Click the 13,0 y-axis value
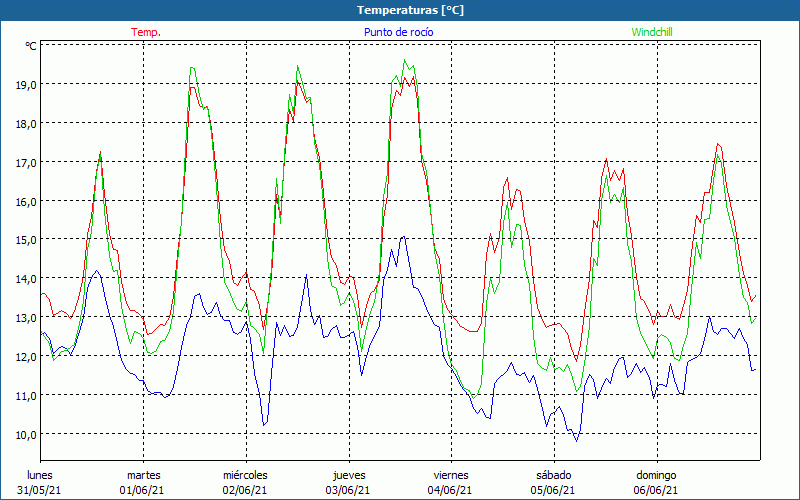 click(x=26, y=318)
